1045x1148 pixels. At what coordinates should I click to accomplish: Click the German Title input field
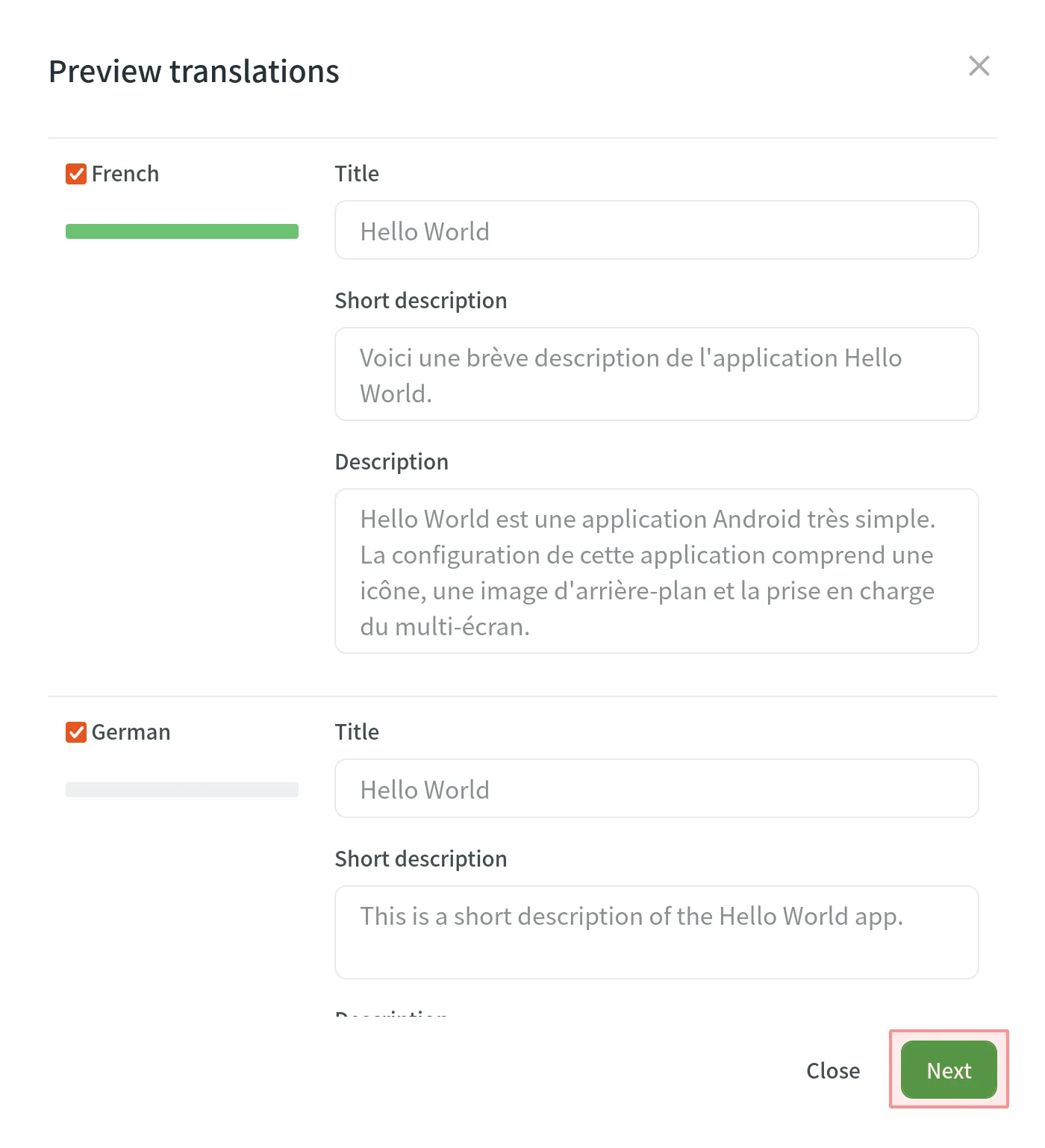point(656,788)
